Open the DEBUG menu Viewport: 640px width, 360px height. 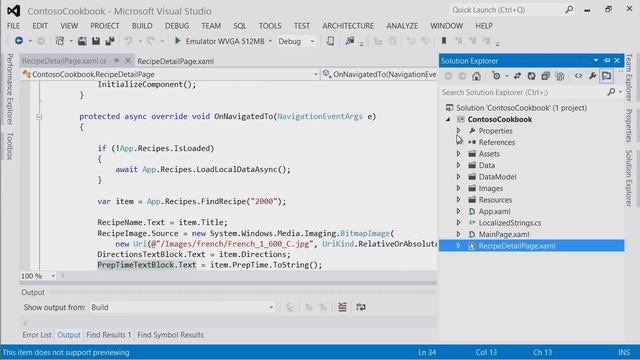[x=177, y=26]
